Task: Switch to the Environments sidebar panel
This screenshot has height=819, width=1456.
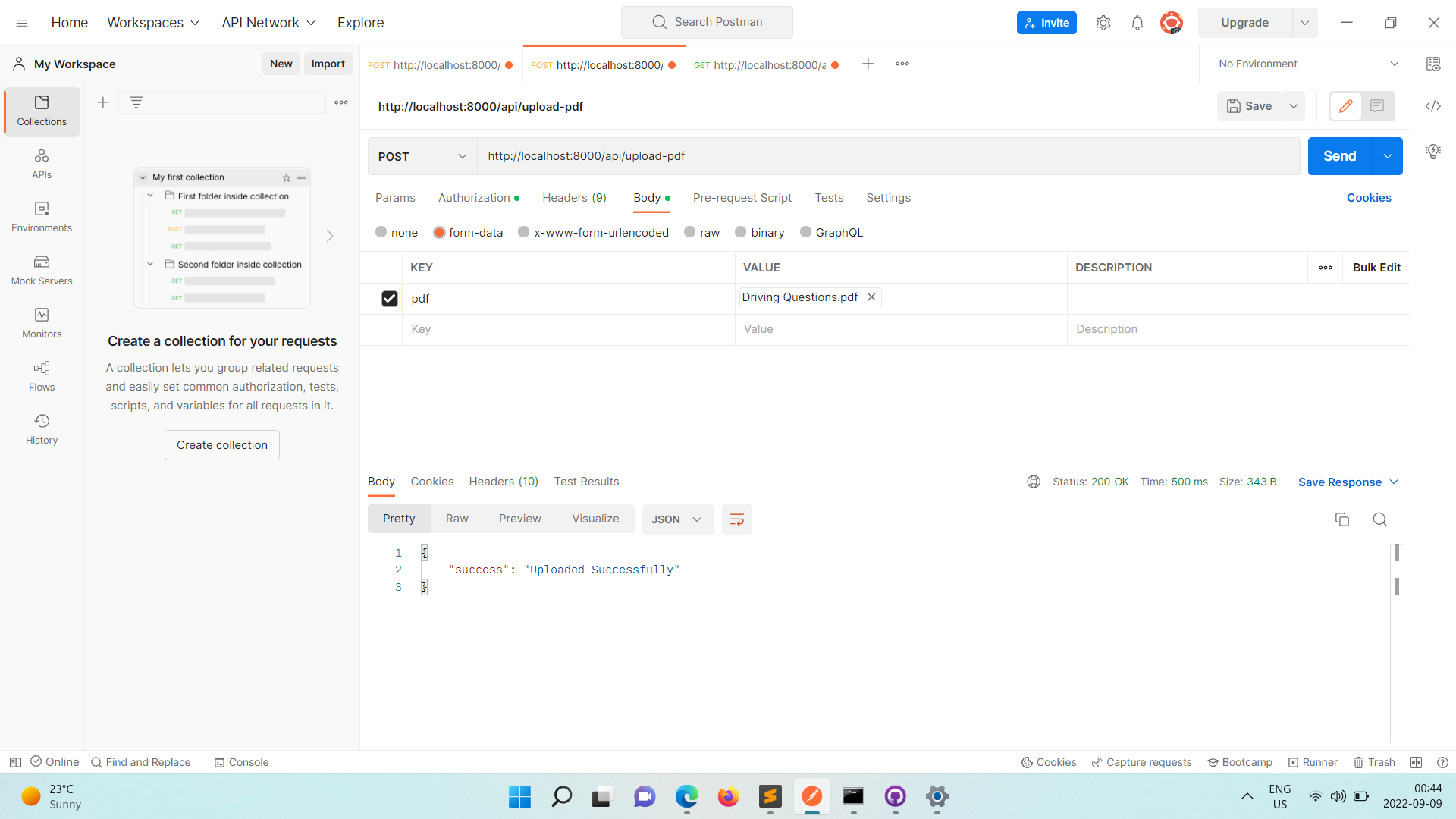Action: tap(41, 218)
